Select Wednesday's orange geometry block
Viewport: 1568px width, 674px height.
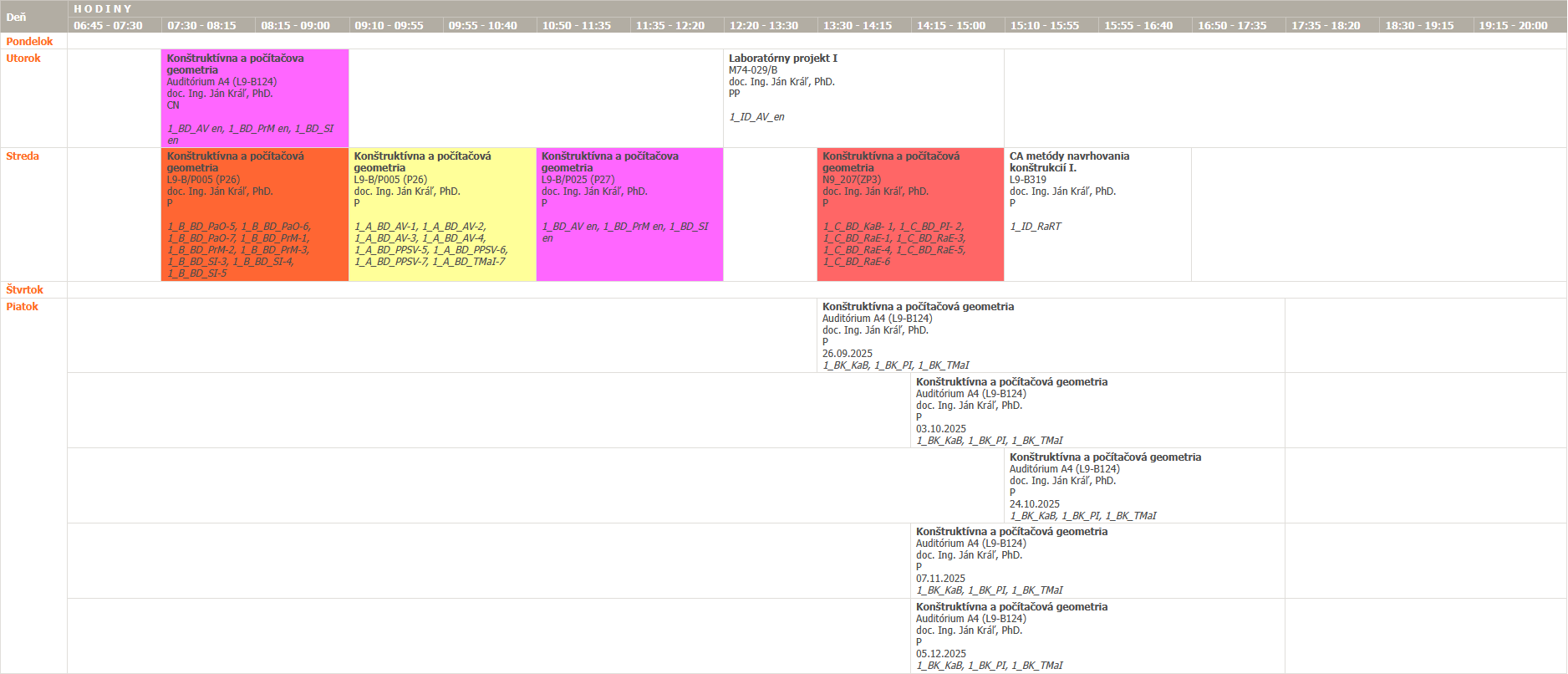tap(254, 214)
